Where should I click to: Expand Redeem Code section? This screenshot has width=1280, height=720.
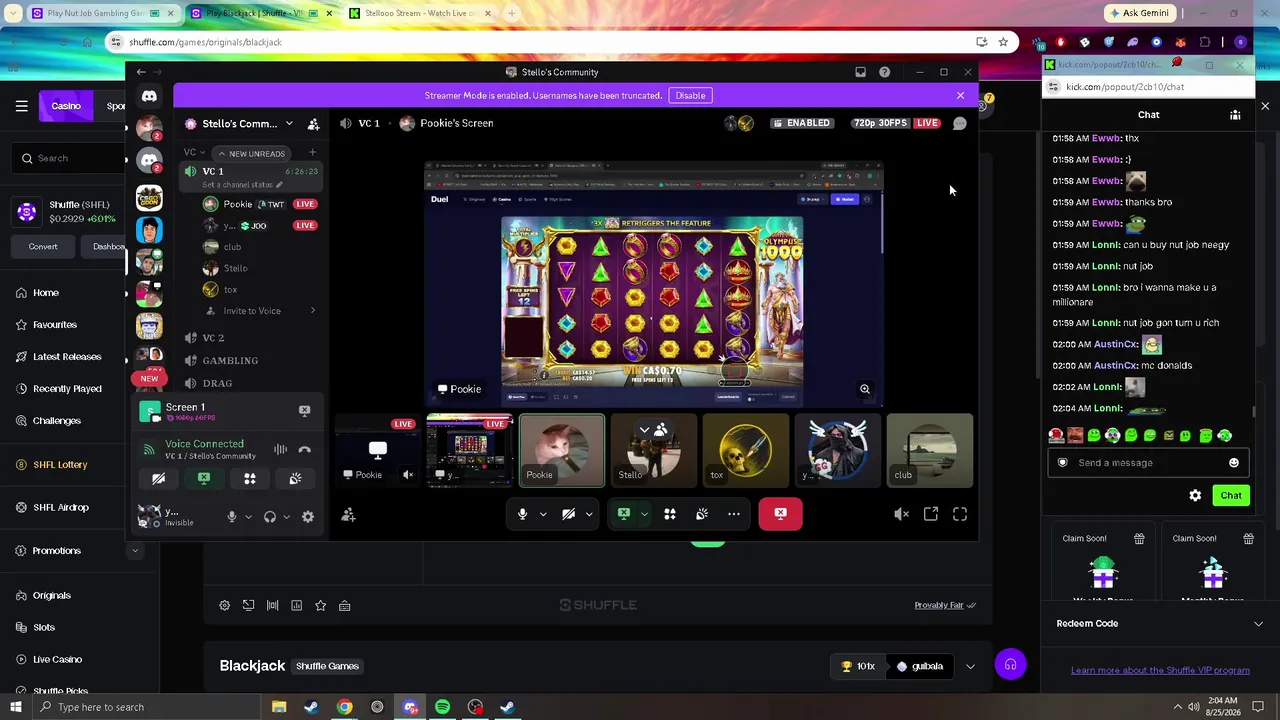[1258, 623]
